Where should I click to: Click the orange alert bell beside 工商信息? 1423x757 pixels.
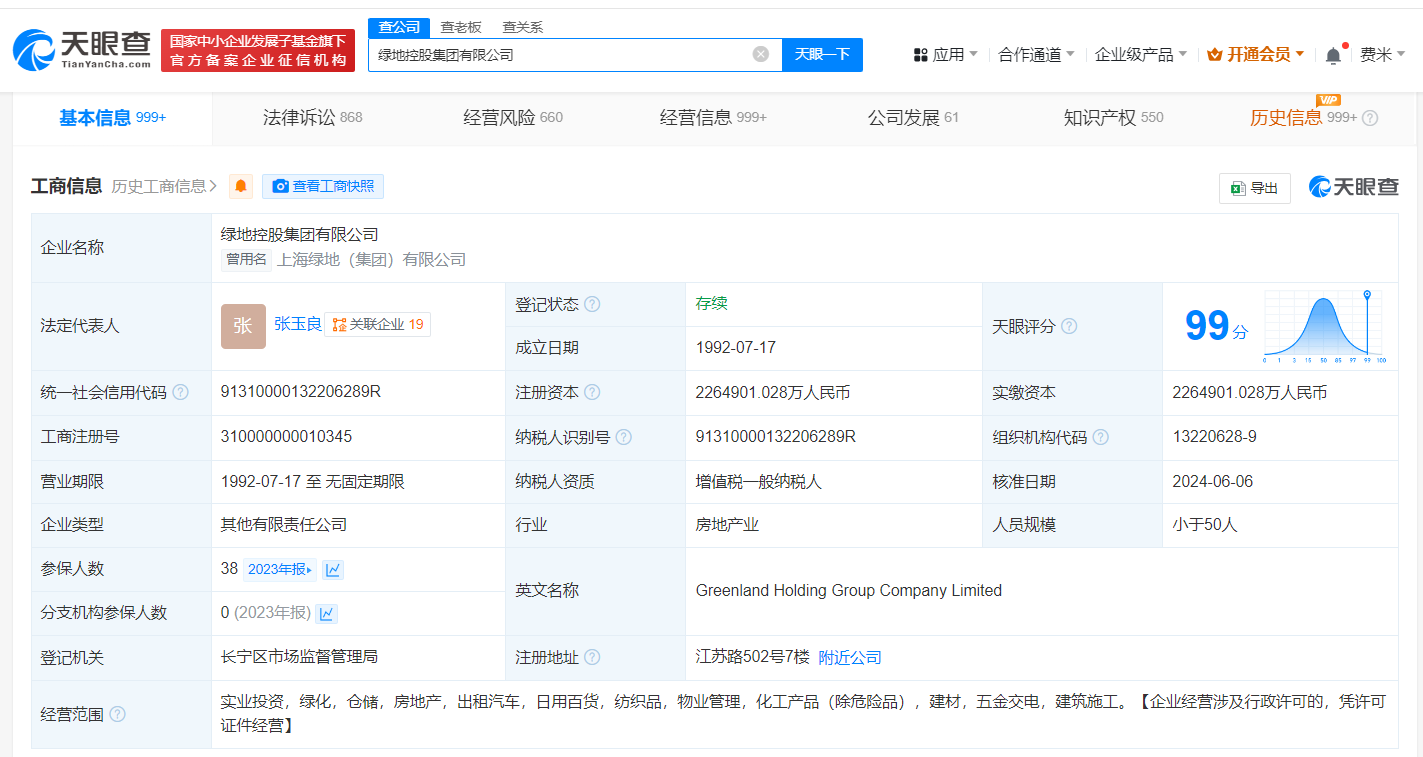pos(241,186)
